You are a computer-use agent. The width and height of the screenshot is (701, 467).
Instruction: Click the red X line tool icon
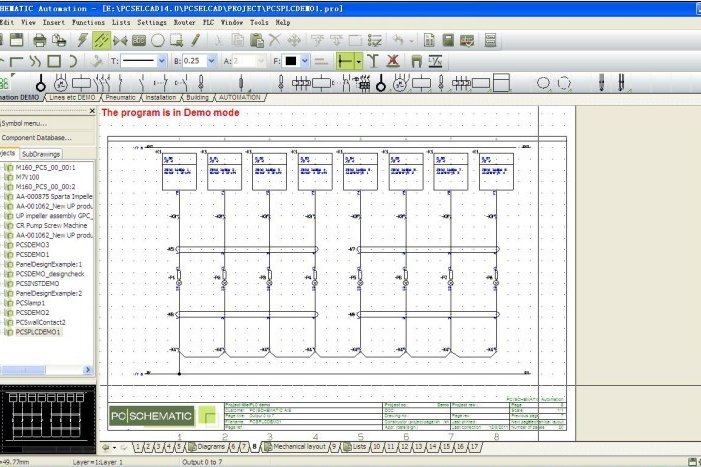(393, 61)
